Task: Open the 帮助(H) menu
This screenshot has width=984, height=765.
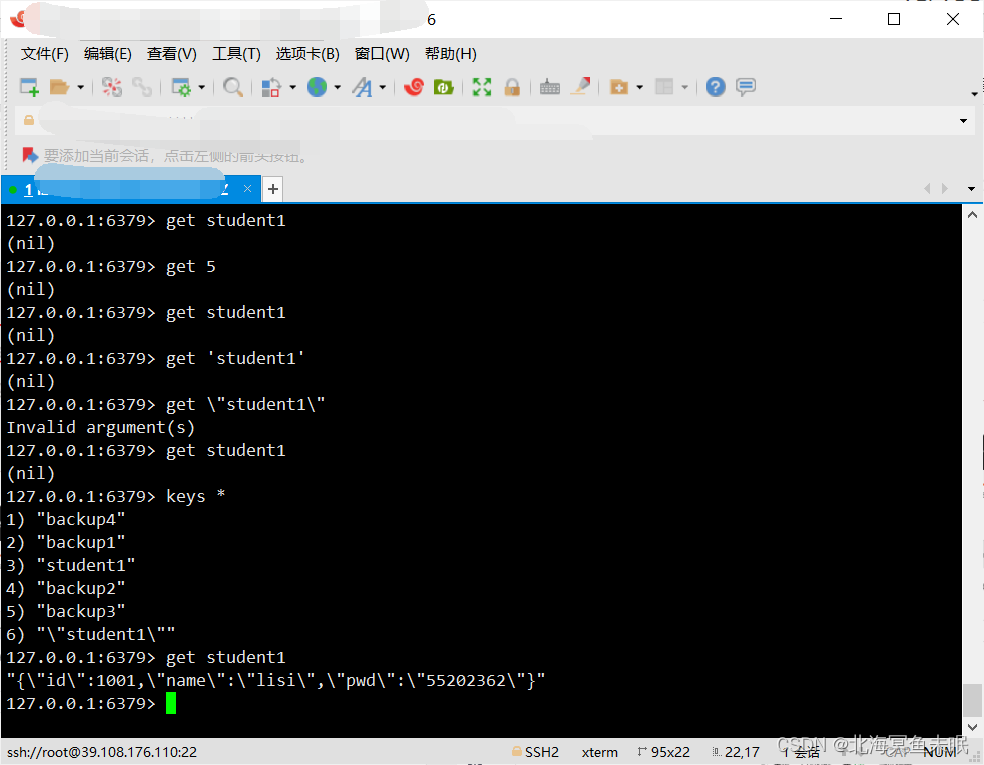Action: click(x=451, y=54)
